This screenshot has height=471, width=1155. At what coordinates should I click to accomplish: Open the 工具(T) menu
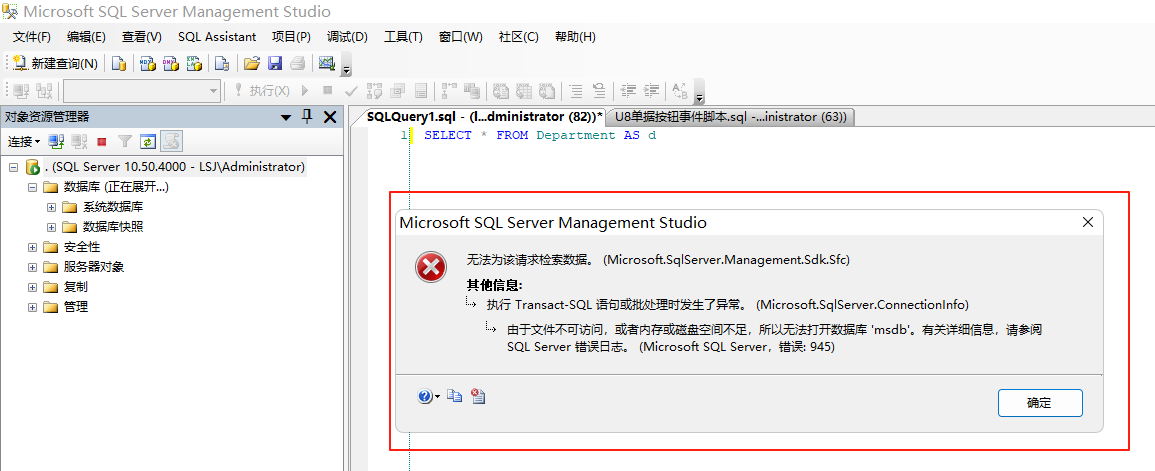coord(403,37)
